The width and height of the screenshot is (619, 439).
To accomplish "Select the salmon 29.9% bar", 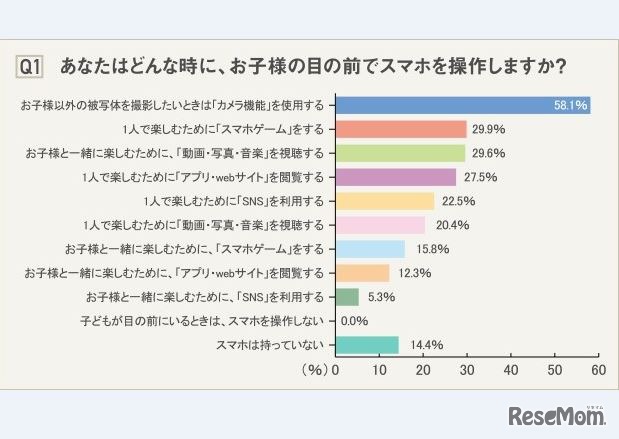I will pos(401,129).
